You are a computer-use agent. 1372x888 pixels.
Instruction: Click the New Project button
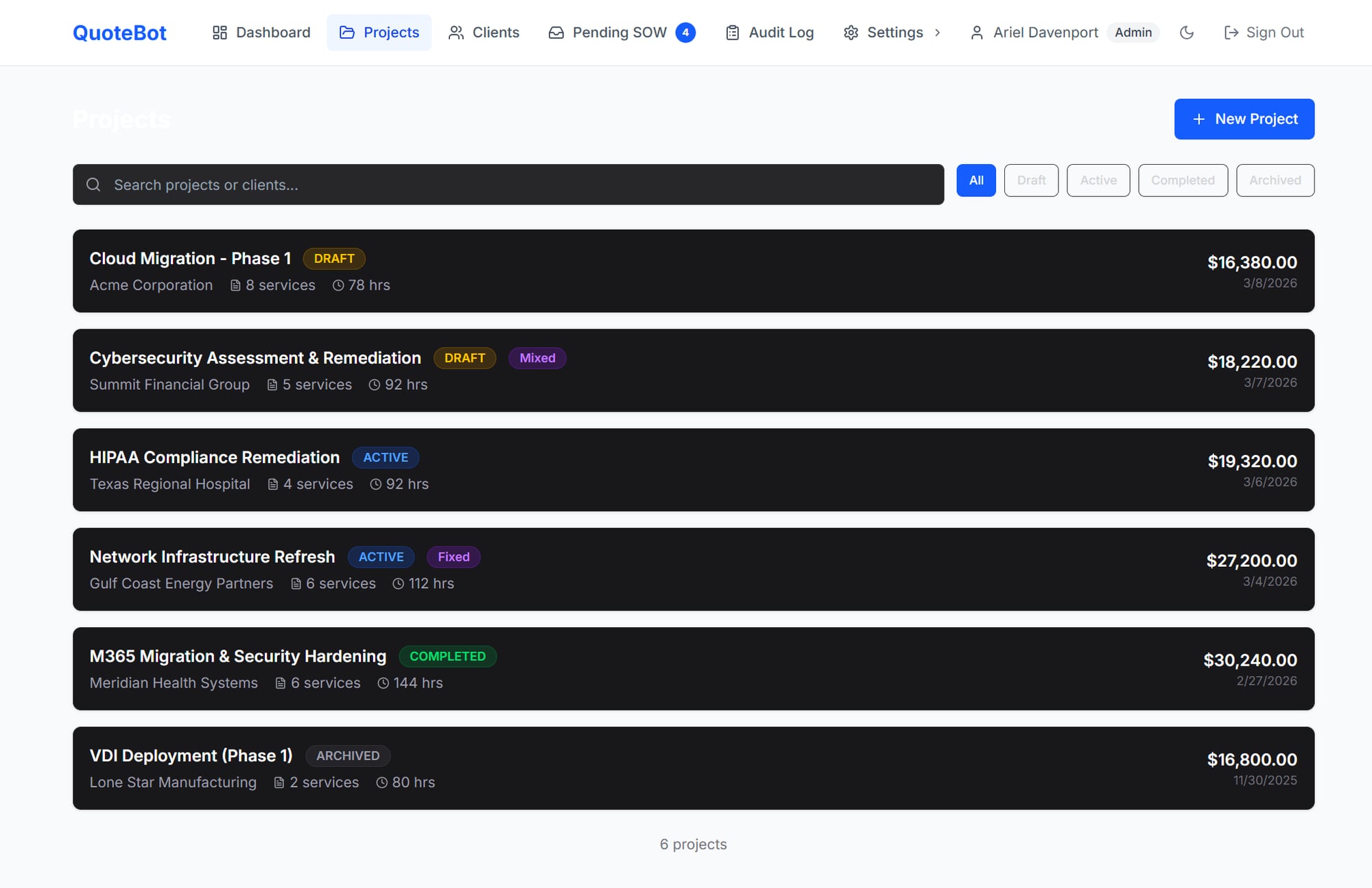1244,119
